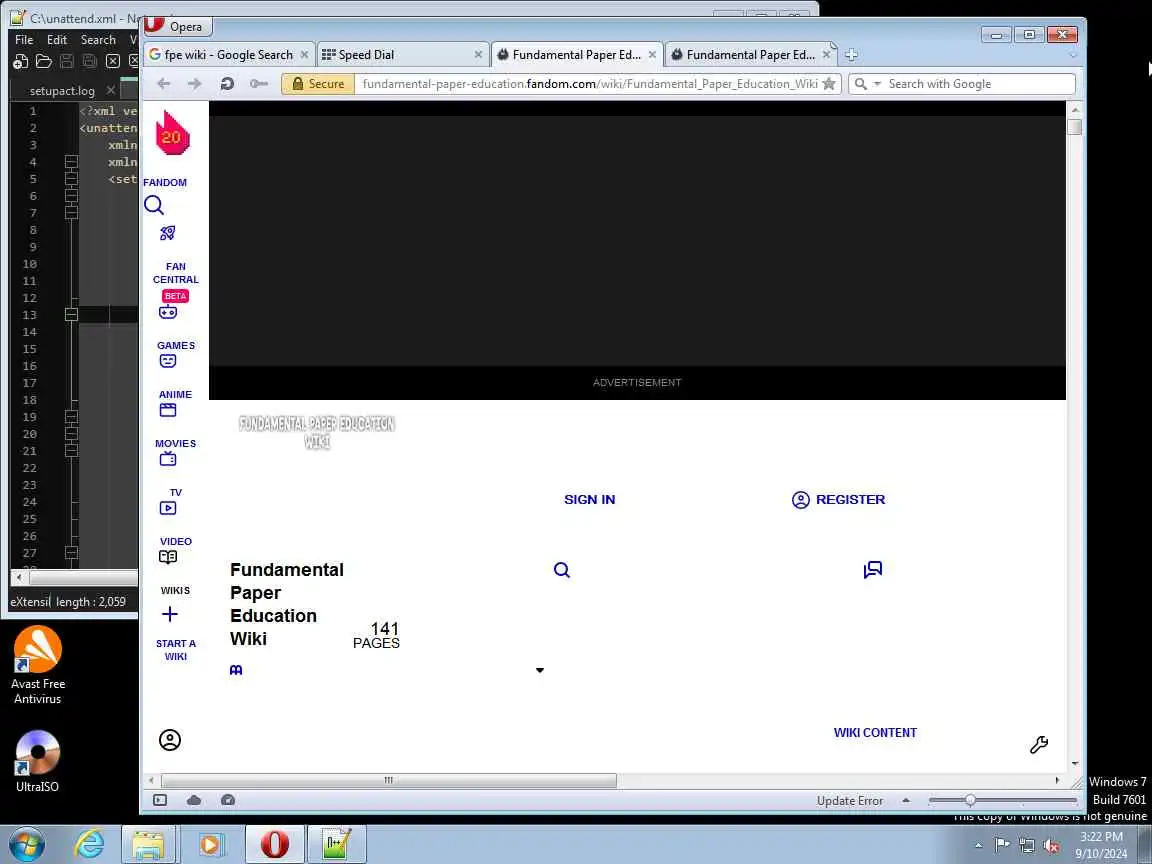
Task: Click the sidebar user profile icon
Action: pos(170,740)
